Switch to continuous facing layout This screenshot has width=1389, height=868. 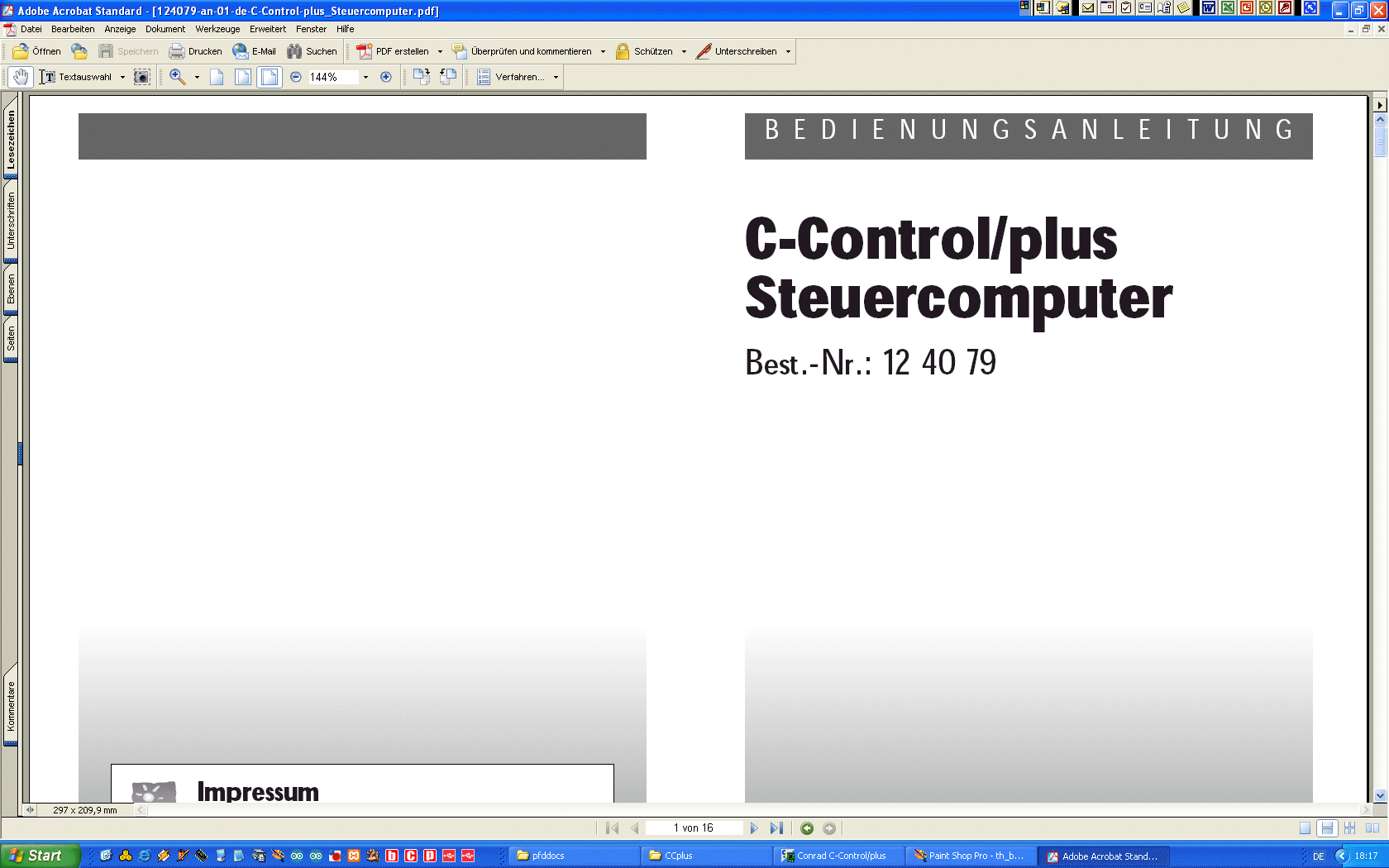tap(1349, 828)
